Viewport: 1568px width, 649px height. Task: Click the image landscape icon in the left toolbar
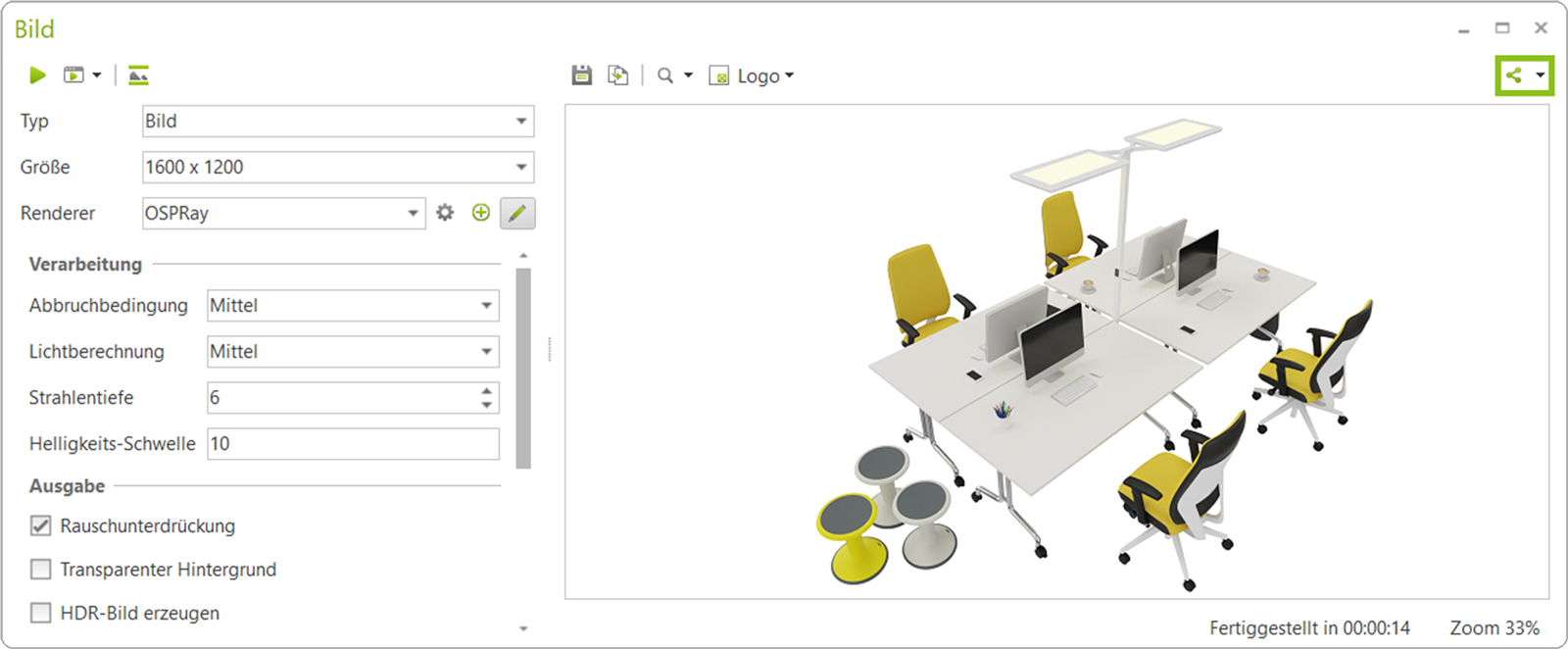(x=138, y=75)
